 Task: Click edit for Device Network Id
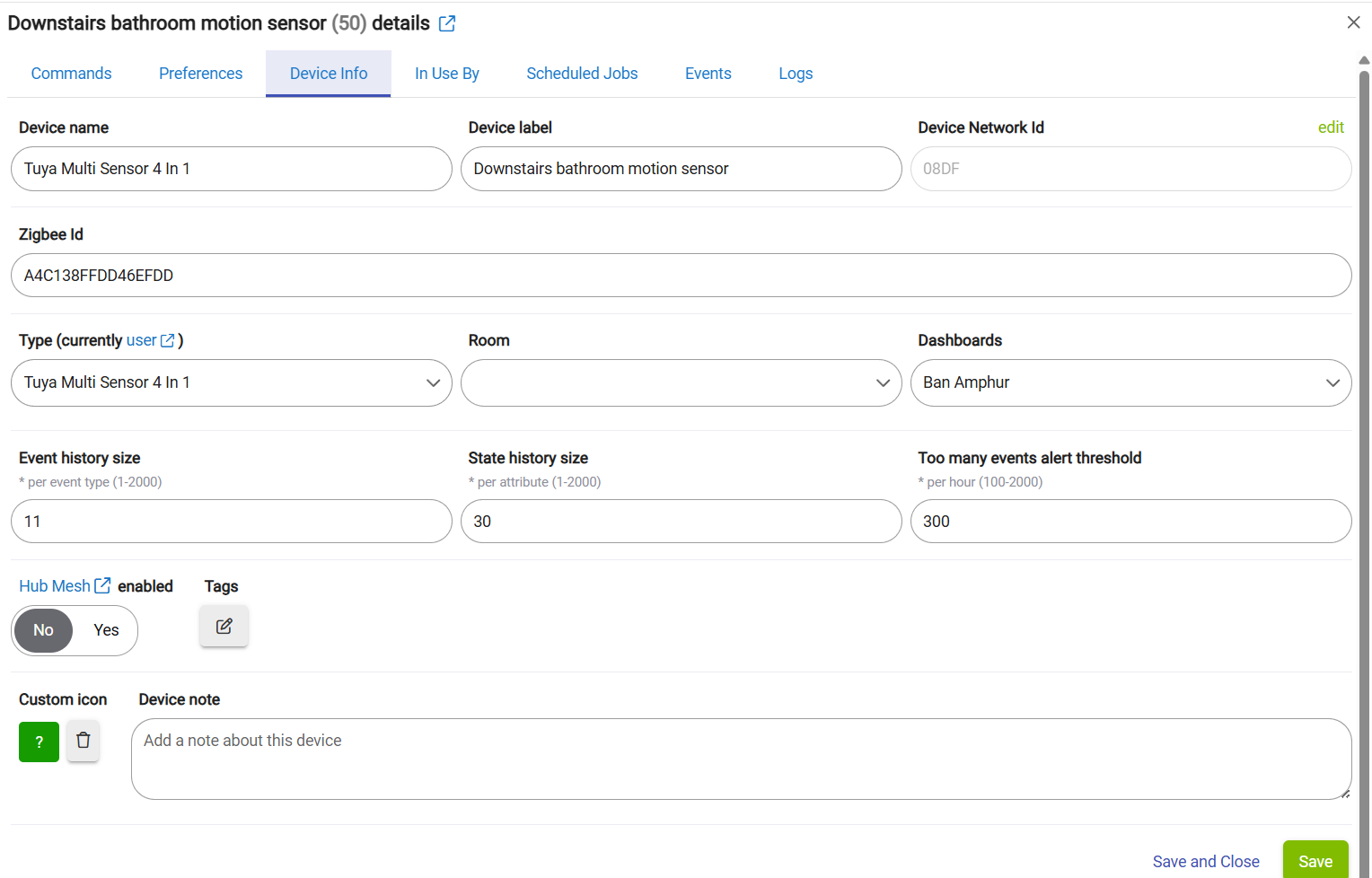[x=1330, y=127]
